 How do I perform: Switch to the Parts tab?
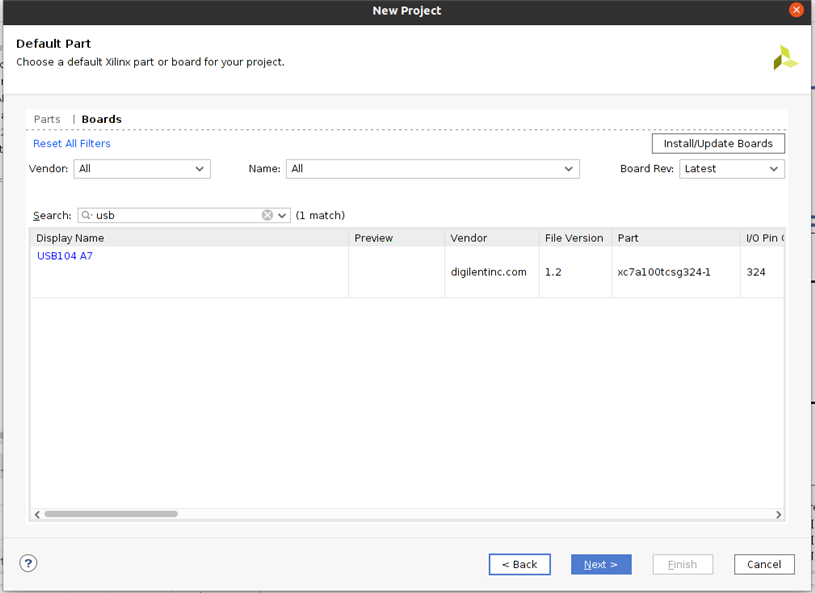tap(47, 119)
